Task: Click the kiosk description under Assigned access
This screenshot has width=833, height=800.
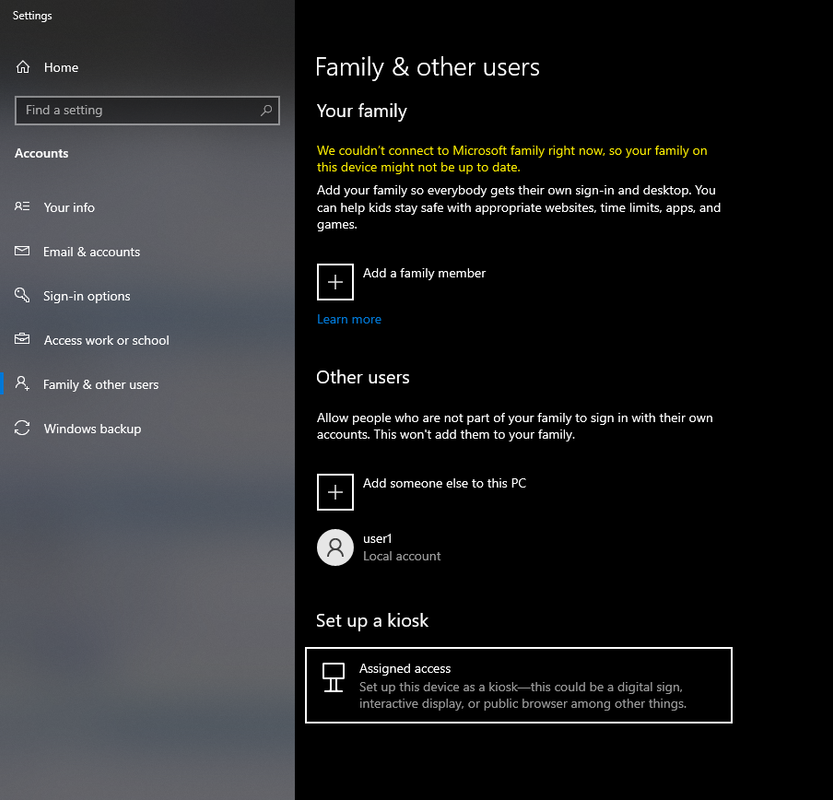Action: (523, 695)
